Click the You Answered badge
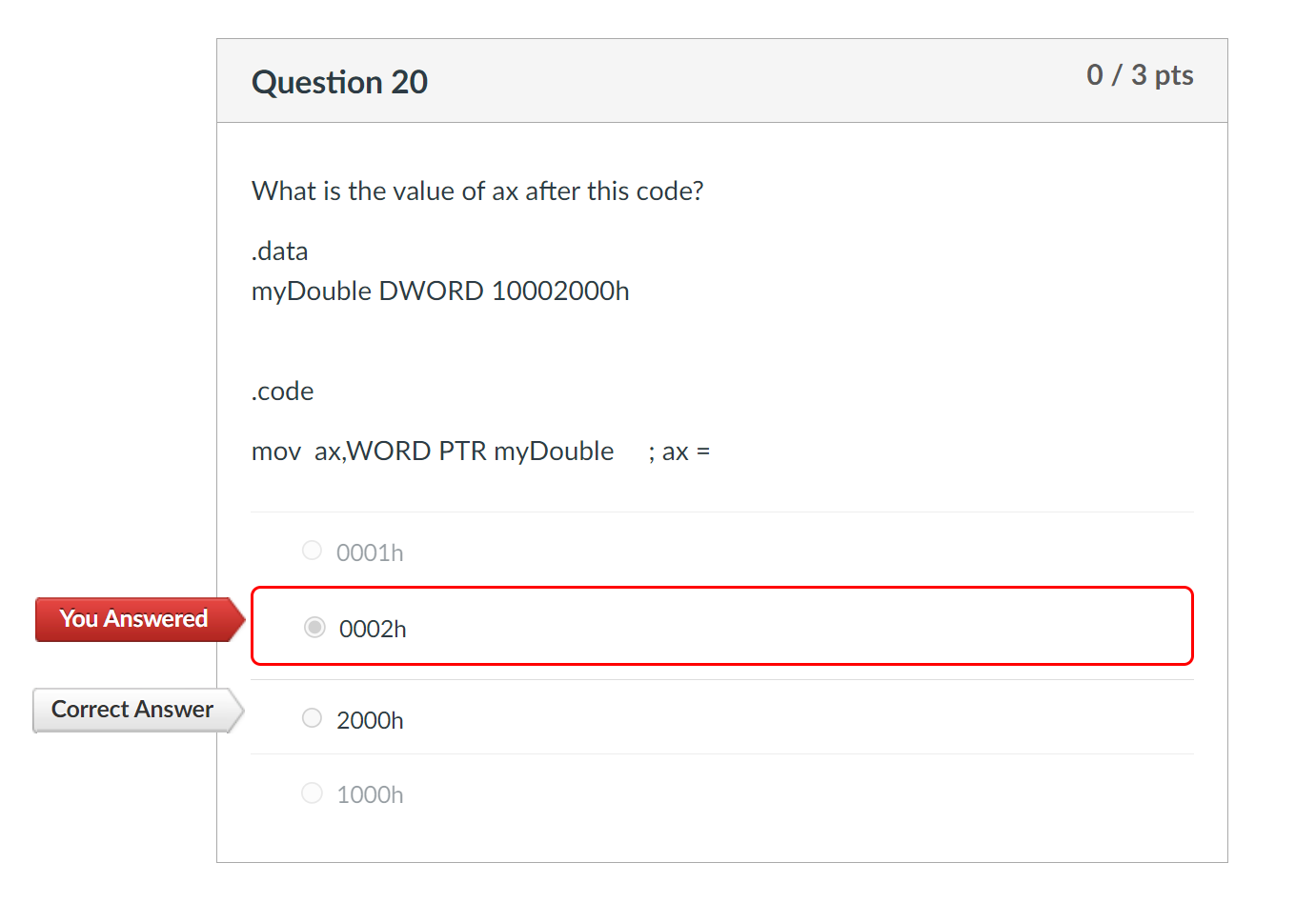The width and height of the screenshot is (1316, 903). point(133,619)
